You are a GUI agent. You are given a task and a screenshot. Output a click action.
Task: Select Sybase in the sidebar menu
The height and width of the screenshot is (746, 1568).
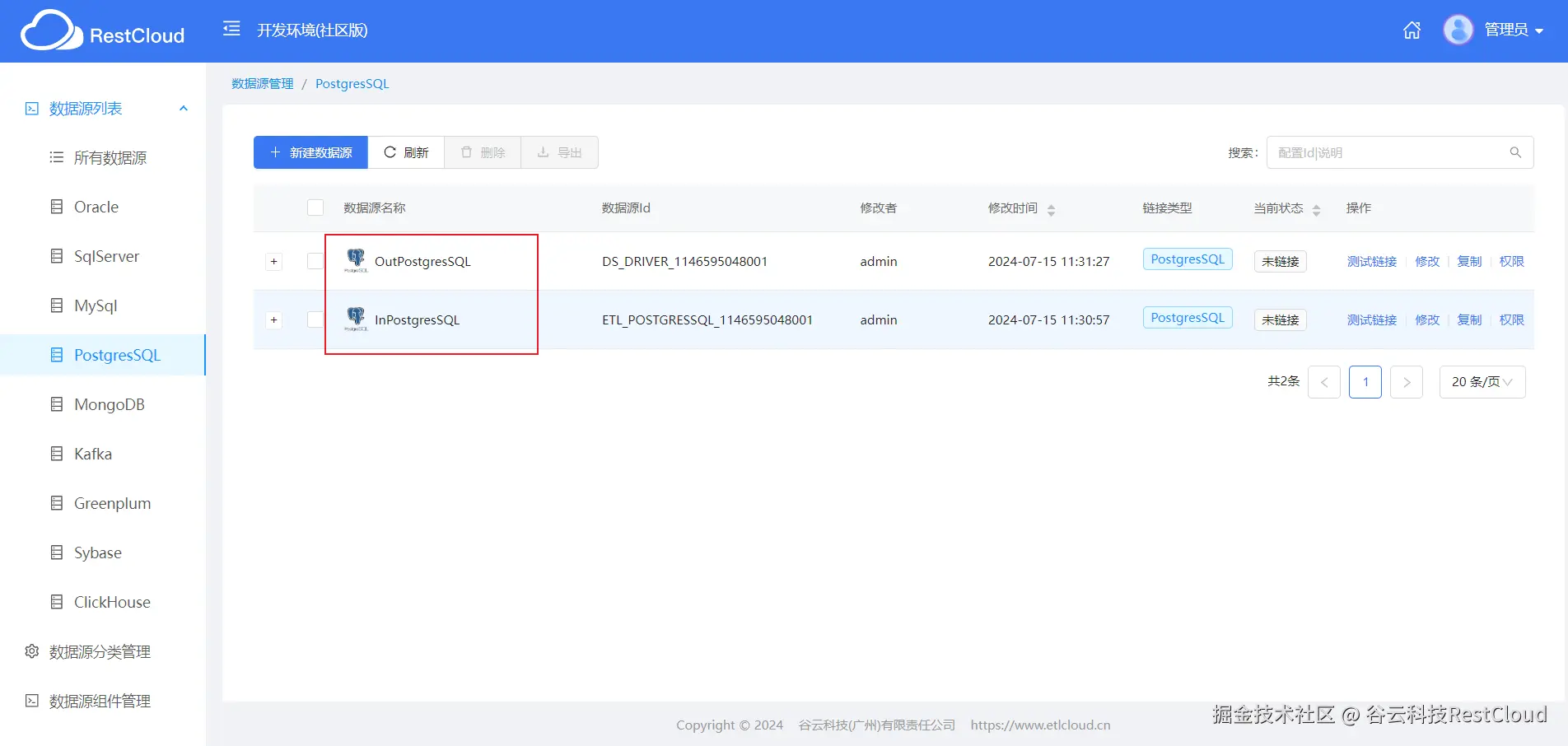click(103, 553)
